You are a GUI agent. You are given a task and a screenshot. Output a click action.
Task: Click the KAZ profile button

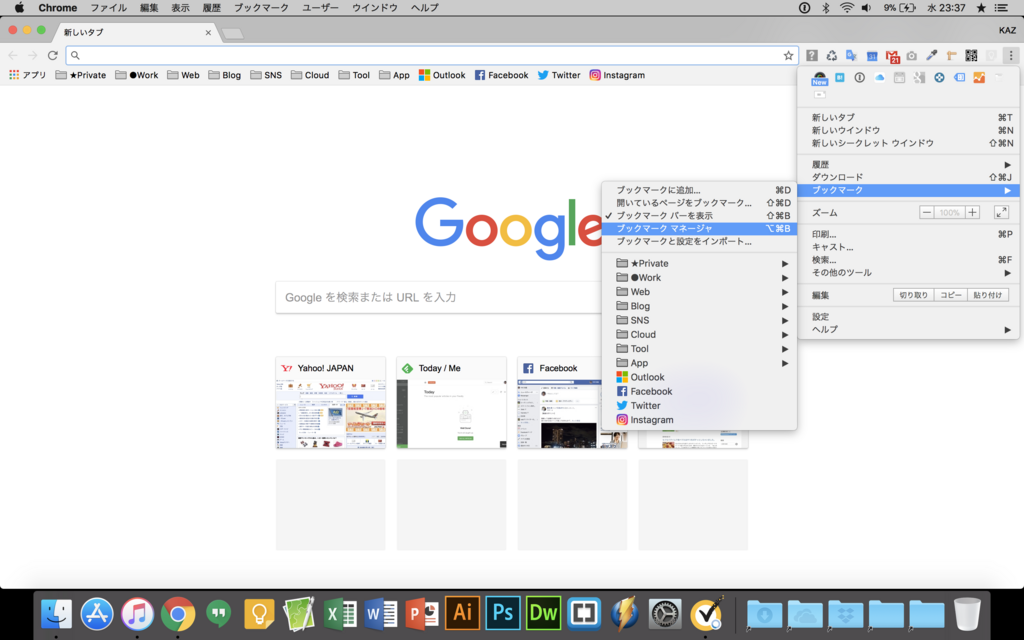pos(1007,31)
